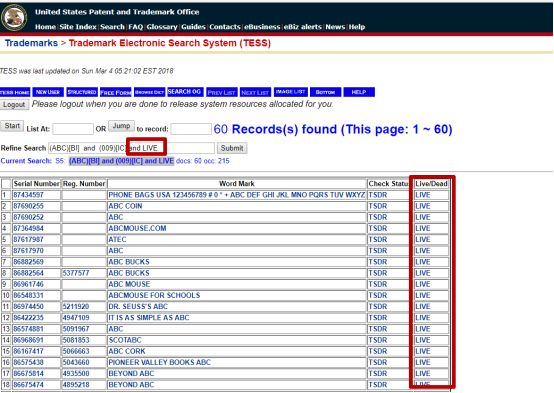Open the Free Form search button
This screenshot has width=554, height=393.
tap(116, 92)
